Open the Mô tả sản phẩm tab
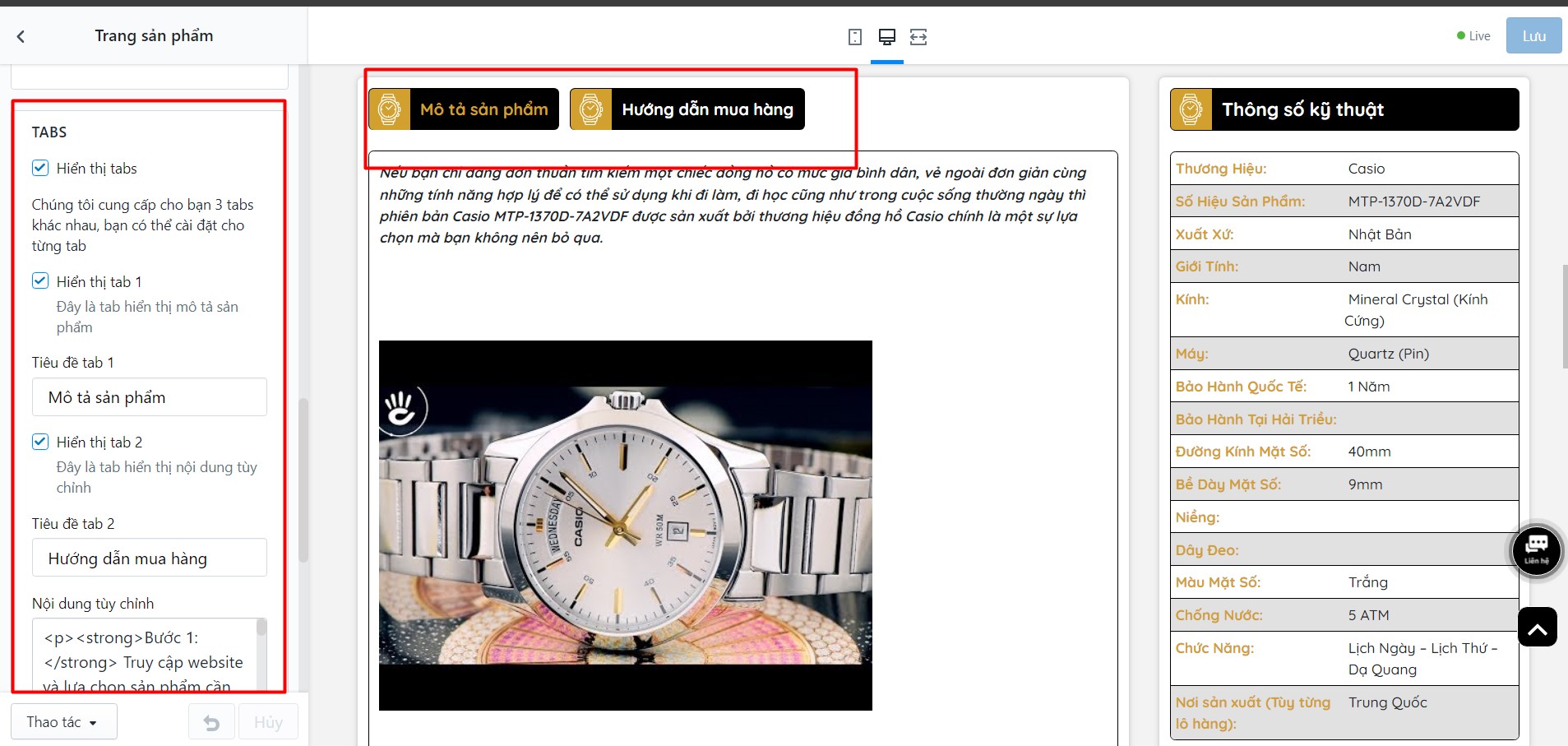 [464, 109]
